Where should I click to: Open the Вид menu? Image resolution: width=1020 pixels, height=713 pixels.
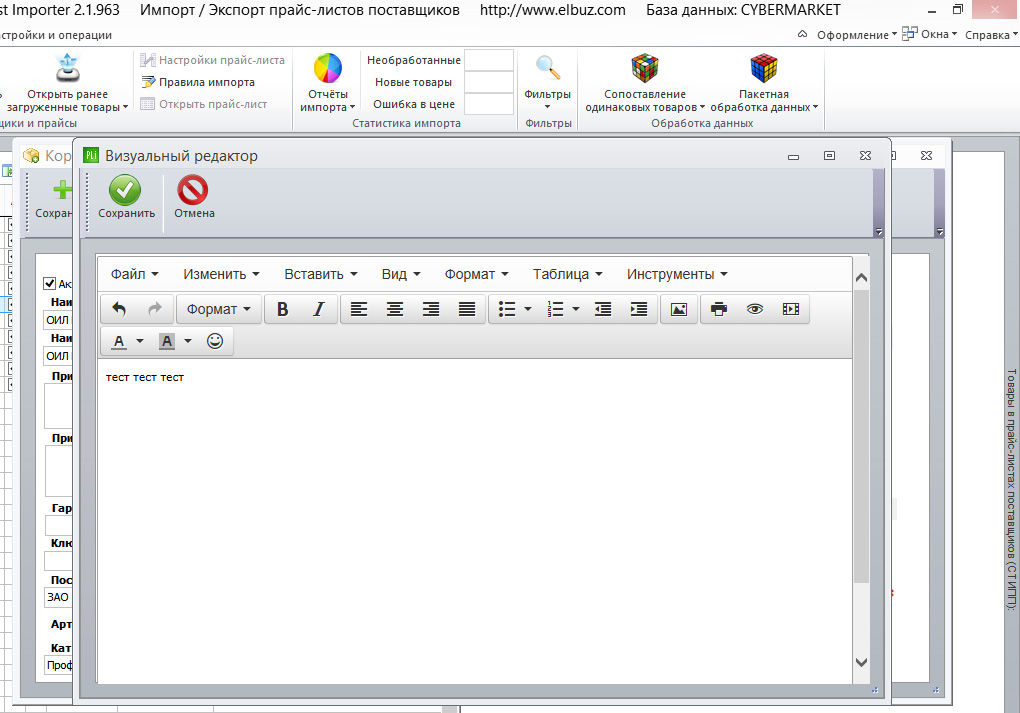(401, 275)
